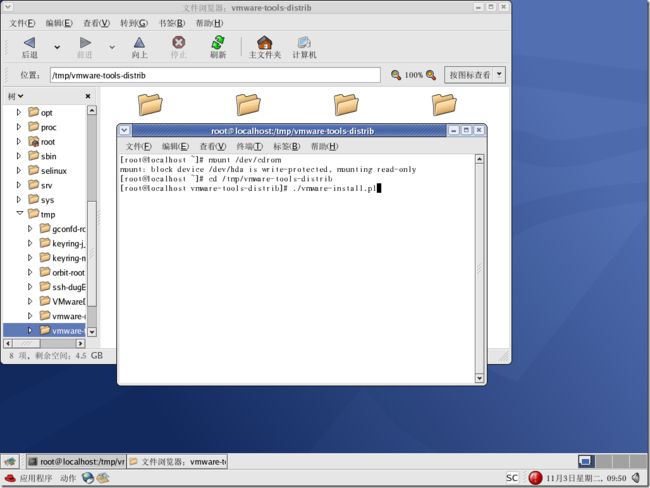Expand the proc folder in tree
The height and width of the screenshot is (488, 650).
[x=19, y=127]
